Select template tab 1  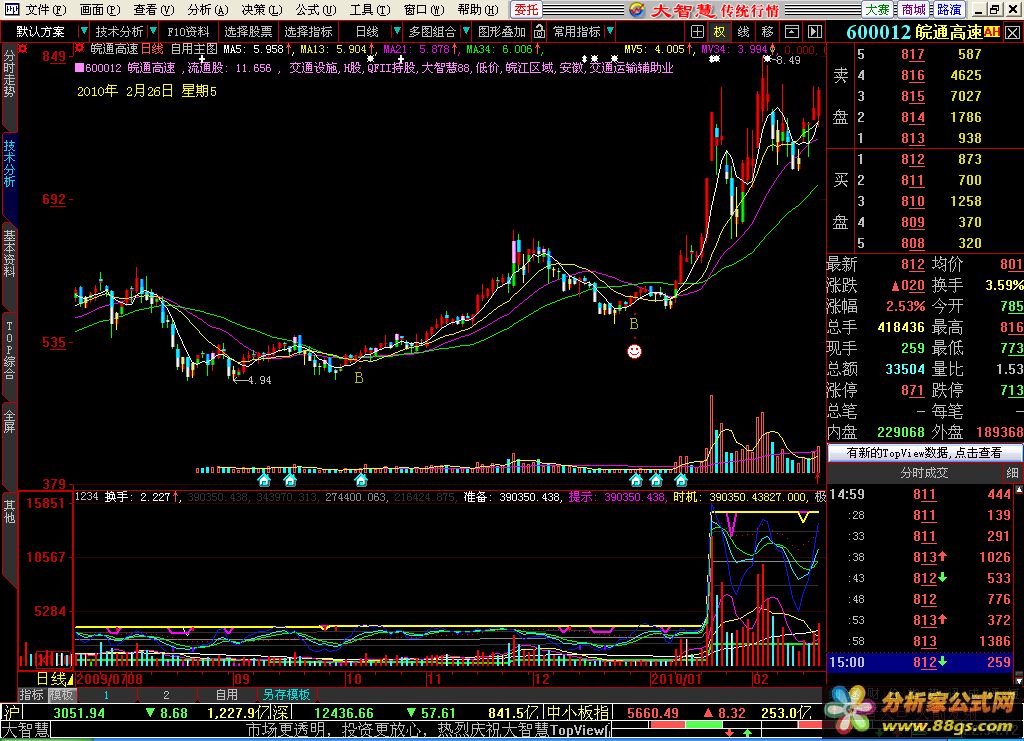pyautogui.click(x=106, y=695)
